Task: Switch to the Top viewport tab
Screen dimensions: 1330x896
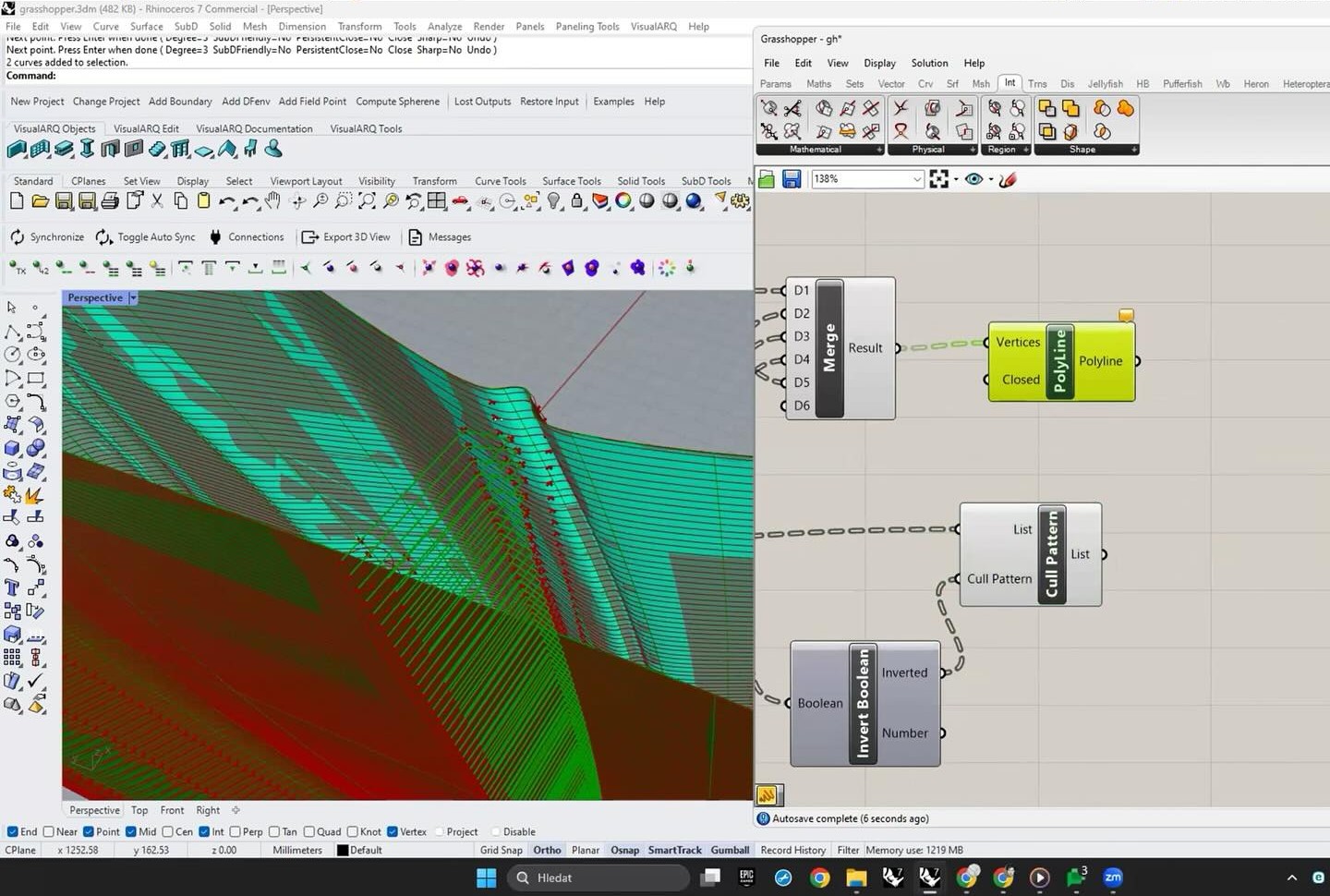Action: [x=139, y=810]
